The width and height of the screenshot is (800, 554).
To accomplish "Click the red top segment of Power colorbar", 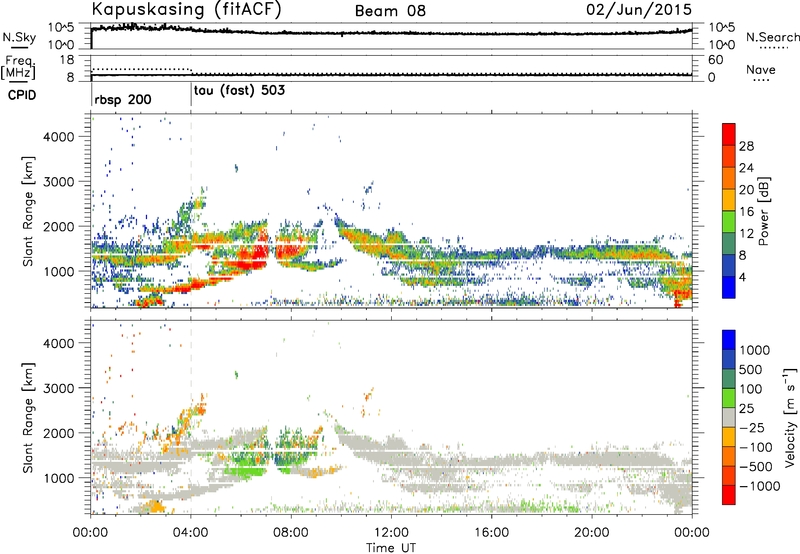I will click(729, 135).
